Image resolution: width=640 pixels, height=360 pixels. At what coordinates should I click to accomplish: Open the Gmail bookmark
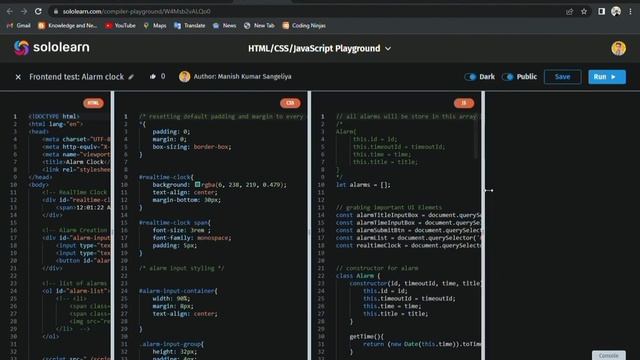coord(19,25)
